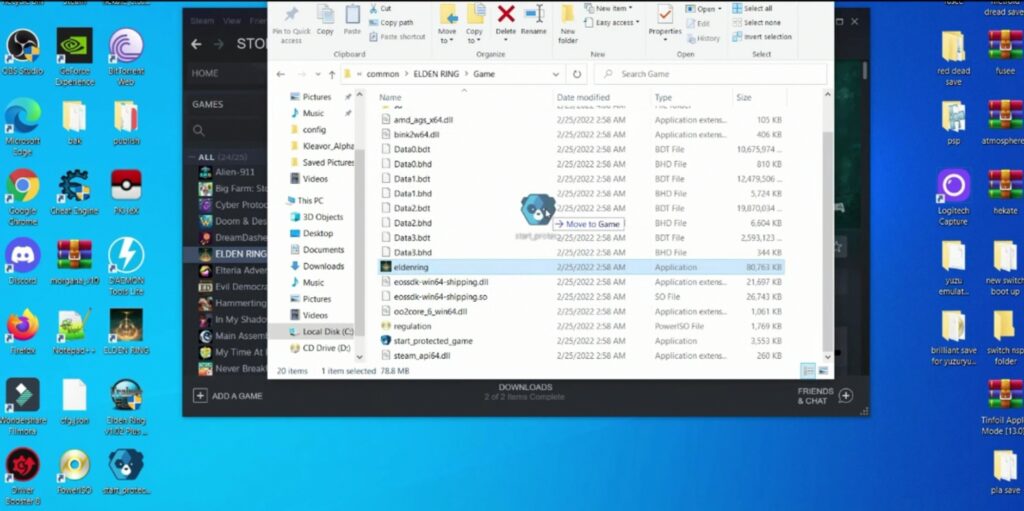Click the Explorer refresh button

tap(577, 74)
